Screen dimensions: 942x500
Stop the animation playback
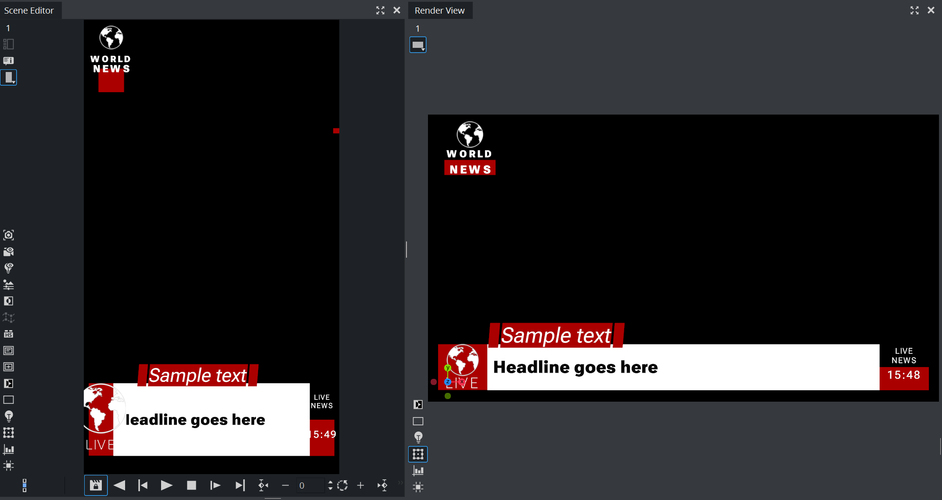192,485
